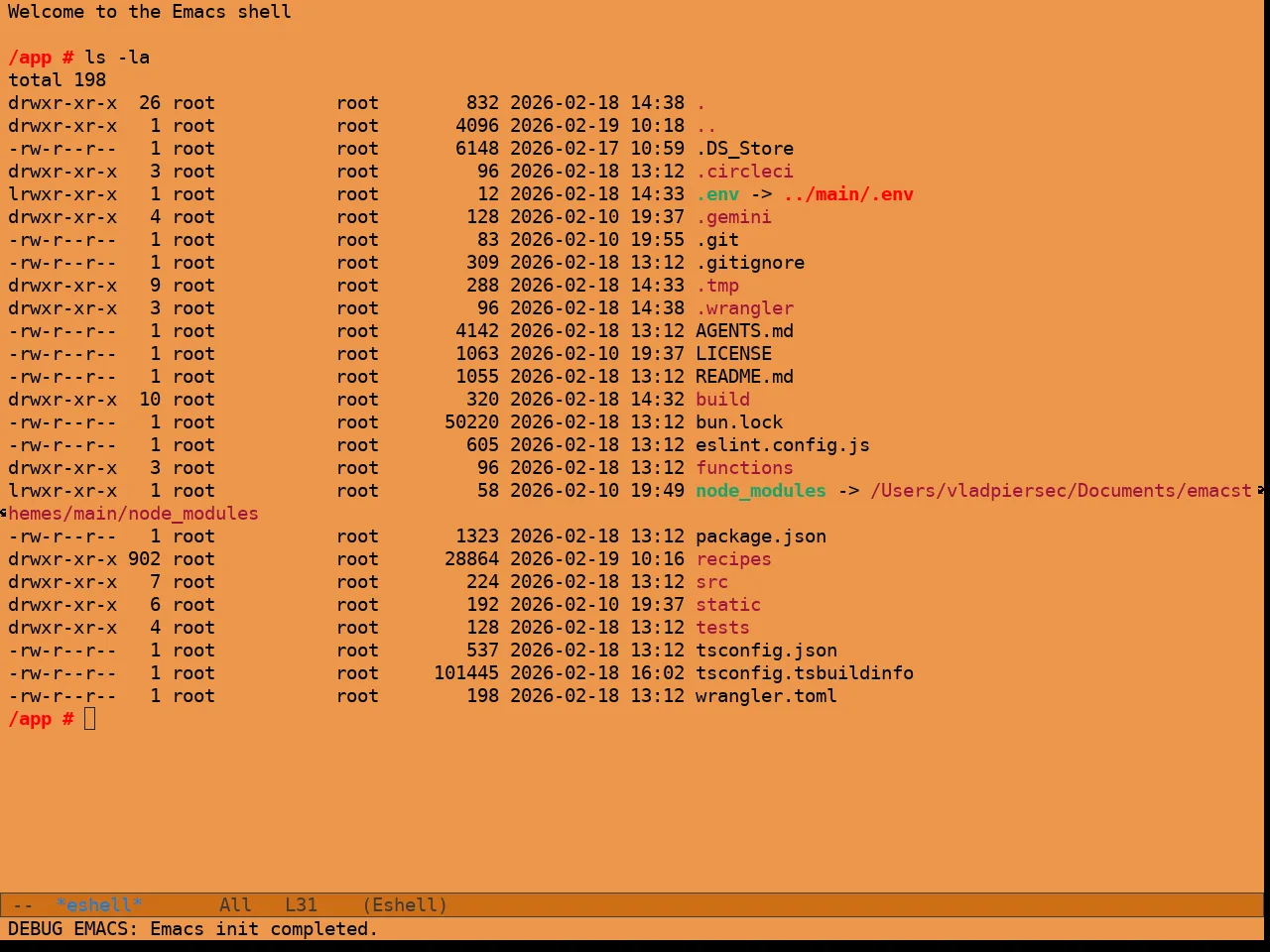
Task: Click the .wrangler directory name
Action: pos(745,308)
